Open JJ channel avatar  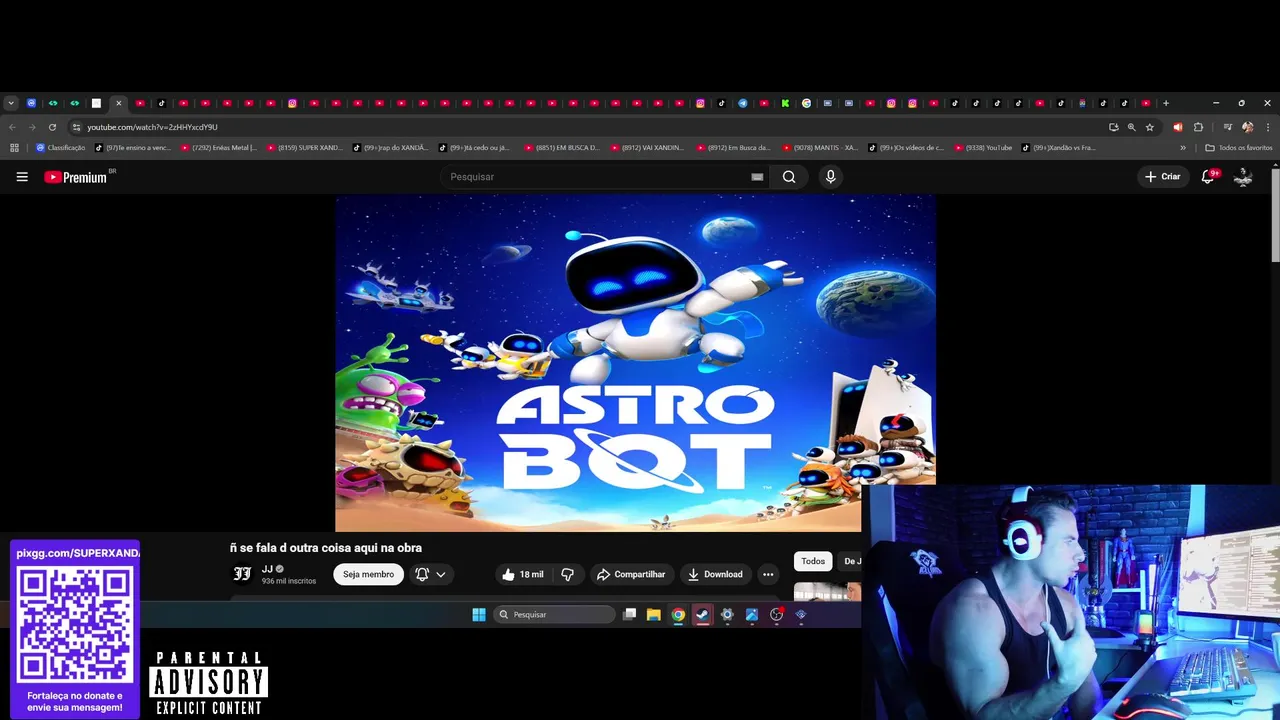tap(242, 574)
